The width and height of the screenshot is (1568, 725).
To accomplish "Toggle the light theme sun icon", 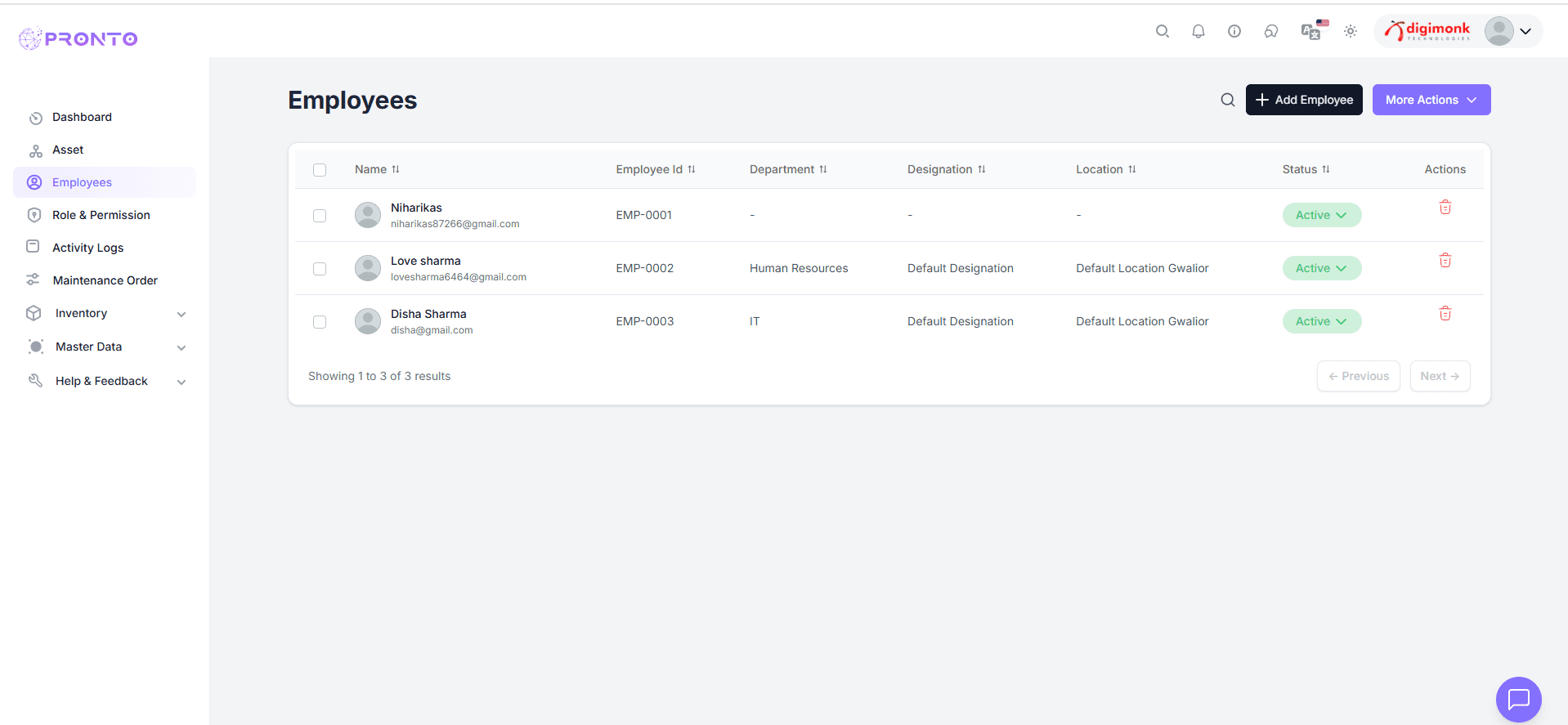I will [x=1350, y=31].
